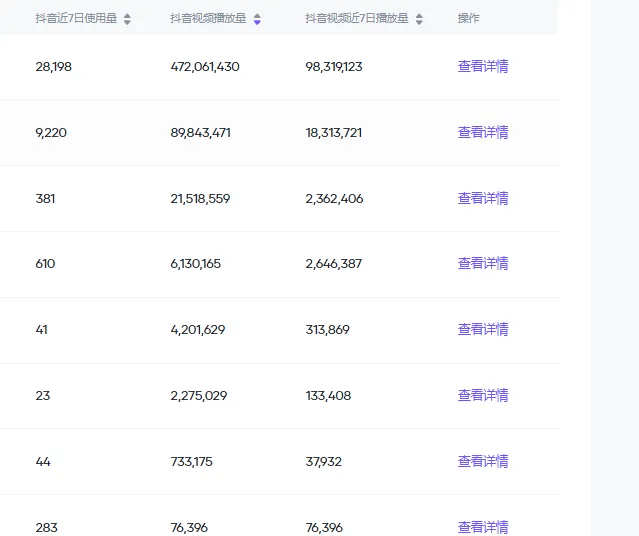Click the 2,646,387 seven-day plays cell
The height and width of the screenshot is (536, 639).
coord(334,264)
